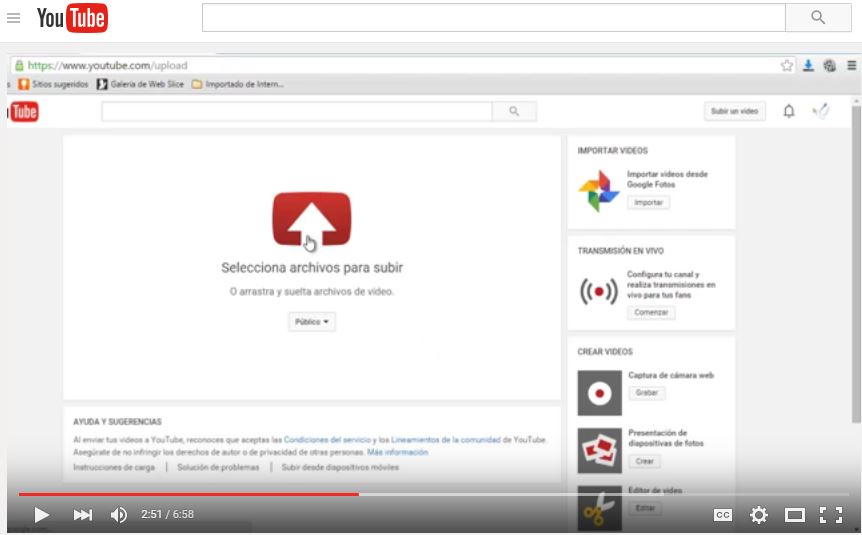862x535 pixels.
Task: Click IMPORTAR VIDEOS heading
Action: pos(612,151)
